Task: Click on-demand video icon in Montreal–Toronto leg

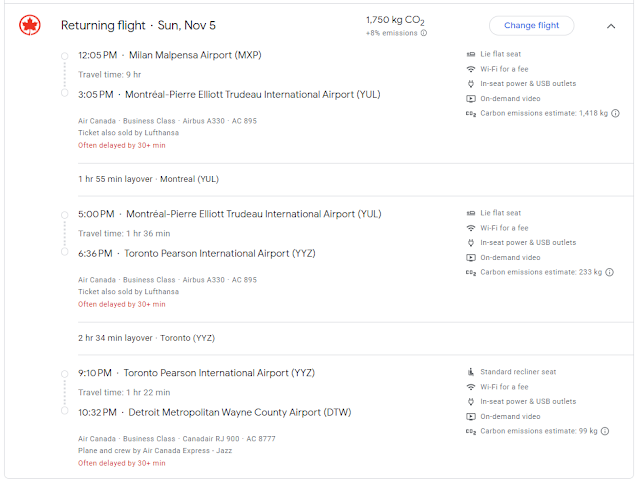Action: tap(471, 258)
